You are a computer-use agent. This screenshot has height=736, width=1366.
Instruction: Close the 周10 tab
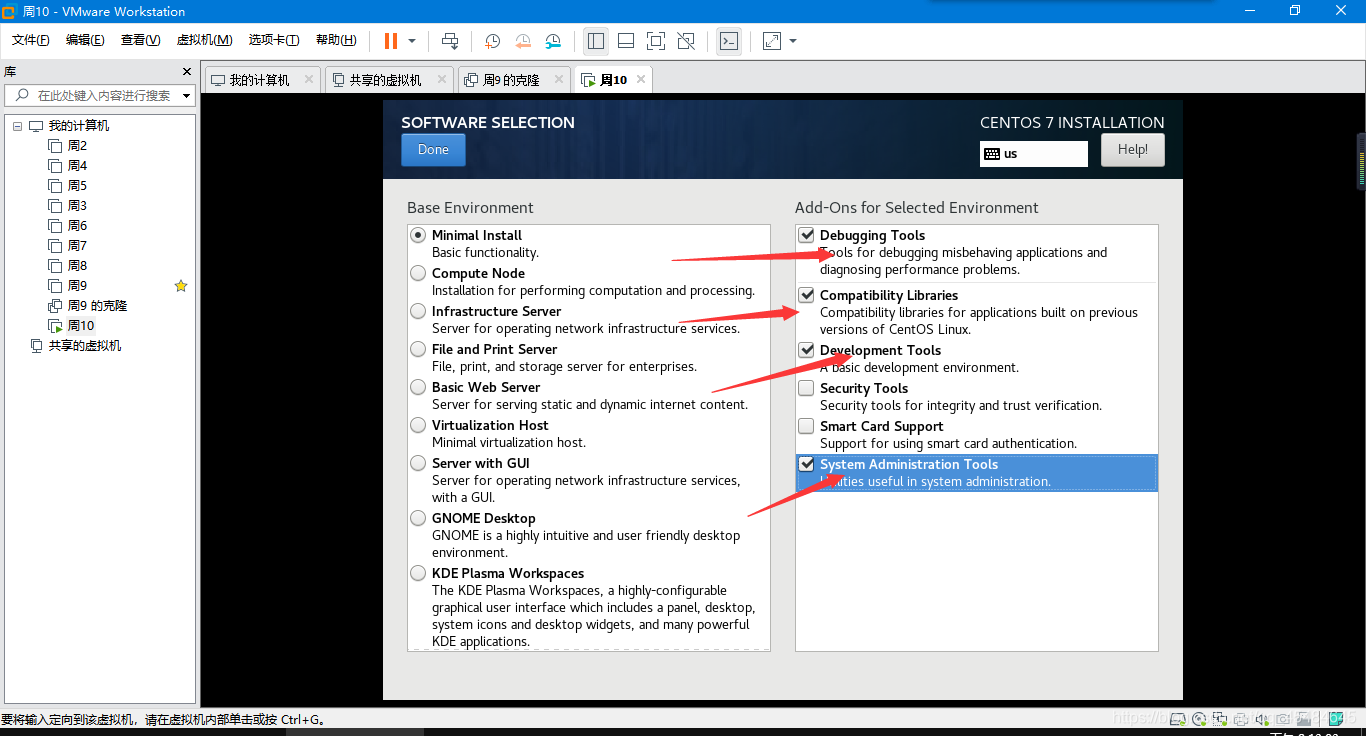(x=641, y=79)
